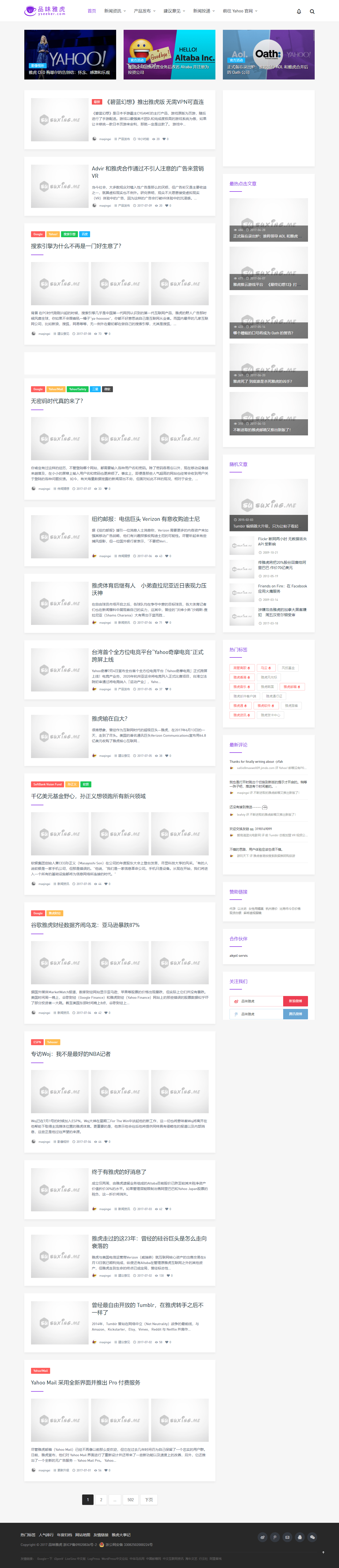
Task: Select hot tag 高管离职
Action: 242,668
